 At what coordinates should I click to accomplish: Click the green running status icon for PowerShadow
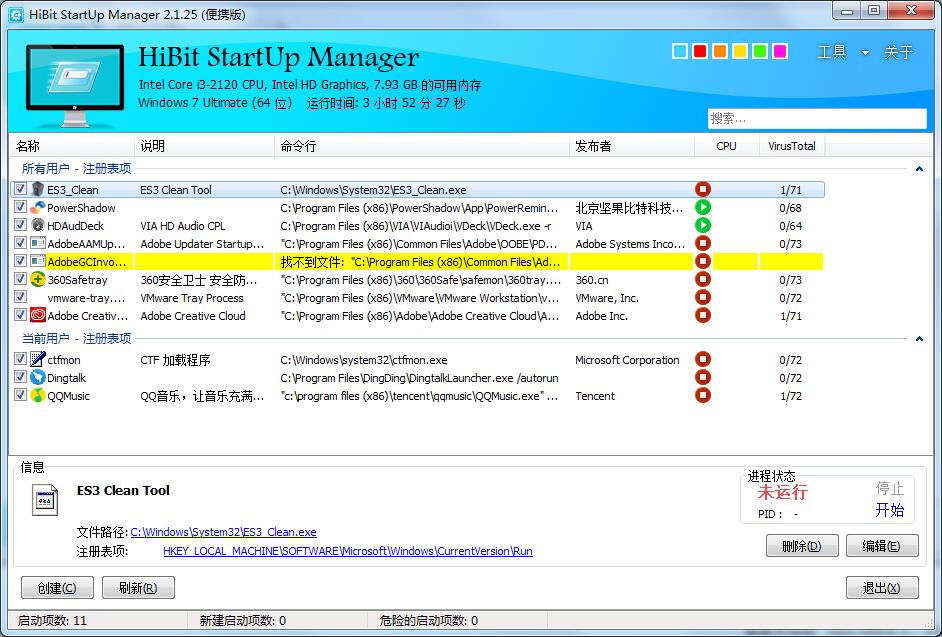click(x=703, y=208)
